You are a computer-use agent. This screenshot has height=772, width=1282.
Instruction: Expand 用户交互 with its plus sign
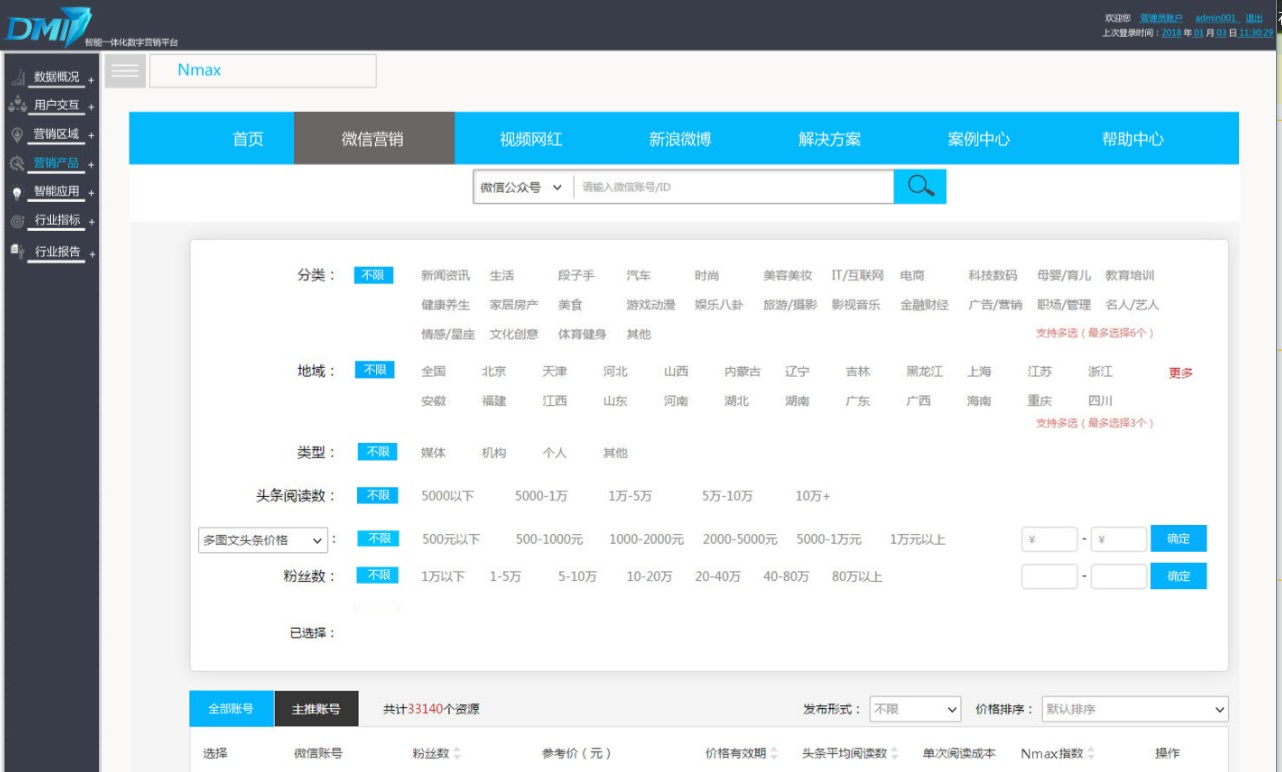tap(91, 108)
